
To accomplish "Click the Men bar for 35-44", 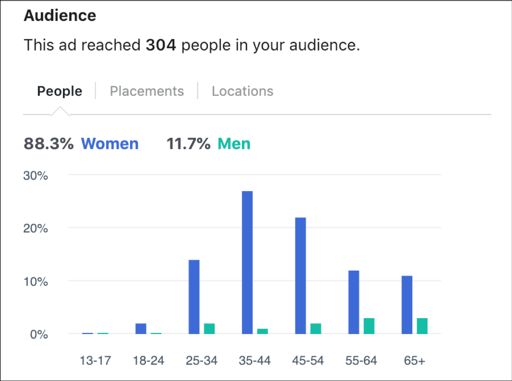I will coord(263,331).
